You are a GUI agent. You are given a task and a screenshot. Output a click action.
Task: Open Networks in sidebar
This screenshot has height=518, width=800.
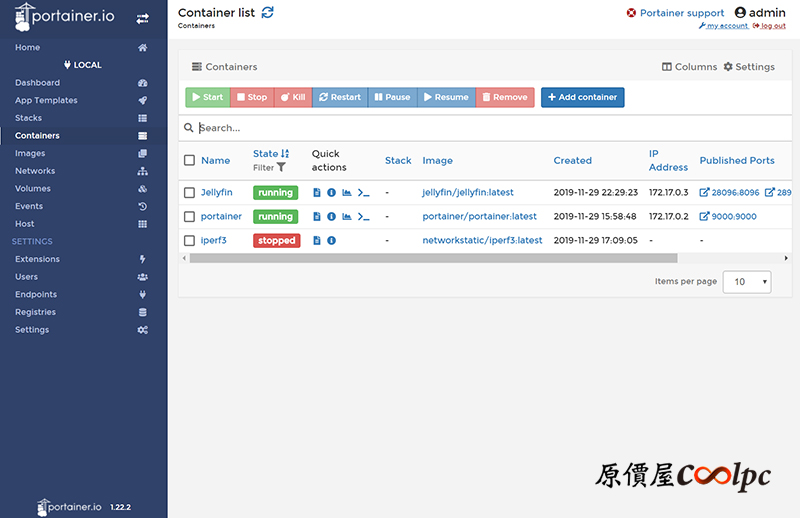coord(84,171)
